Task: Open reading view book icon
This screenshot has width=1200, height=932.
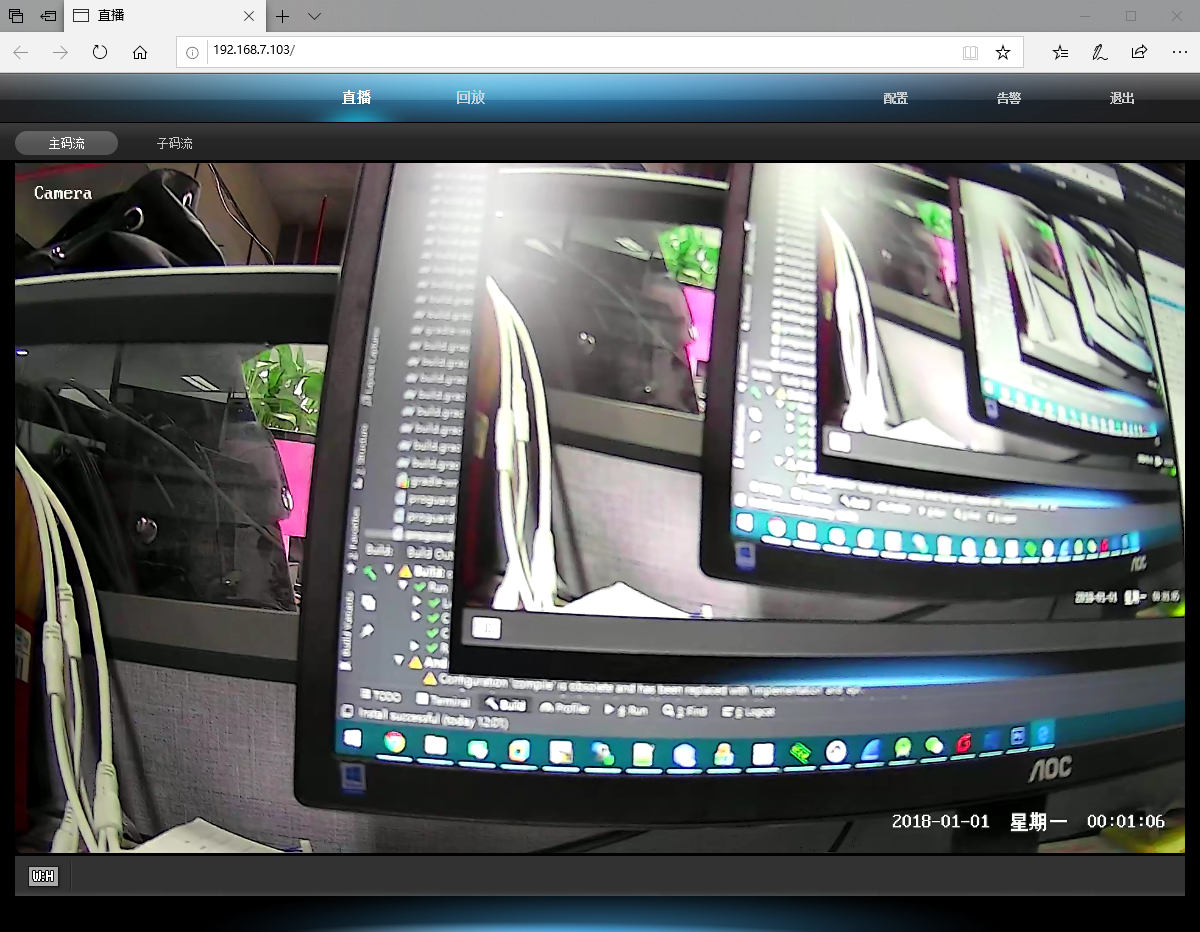Action: tap(970, 52)
